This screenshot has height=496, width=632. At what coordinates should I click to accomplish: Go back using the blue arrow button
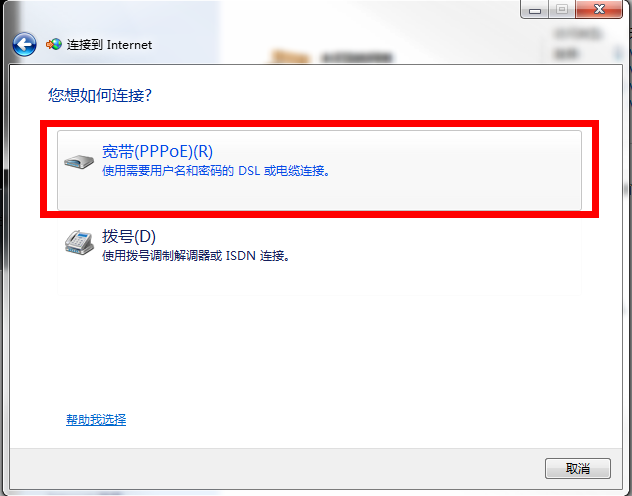pos(24,44)
